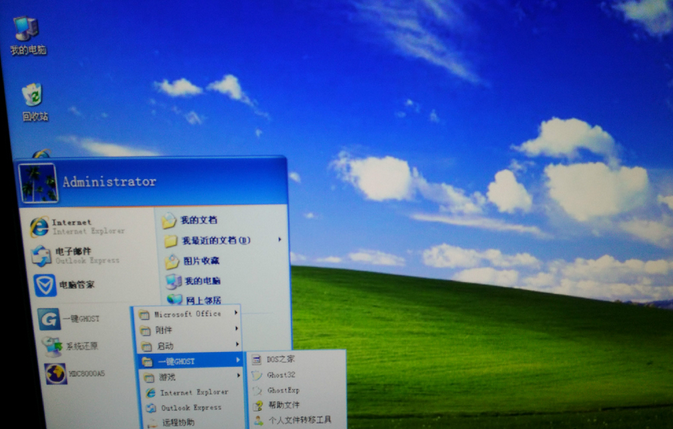
Task: Expand arrow next to 启动
Action: [x=237, y=344]
